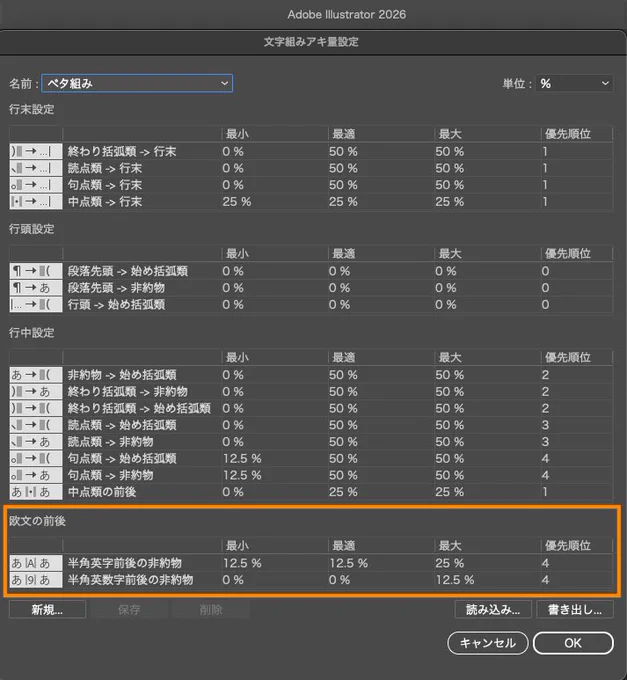Open the 単位 dropdown showing %
This screenshot has width=627, height=680.
[575, 83]
